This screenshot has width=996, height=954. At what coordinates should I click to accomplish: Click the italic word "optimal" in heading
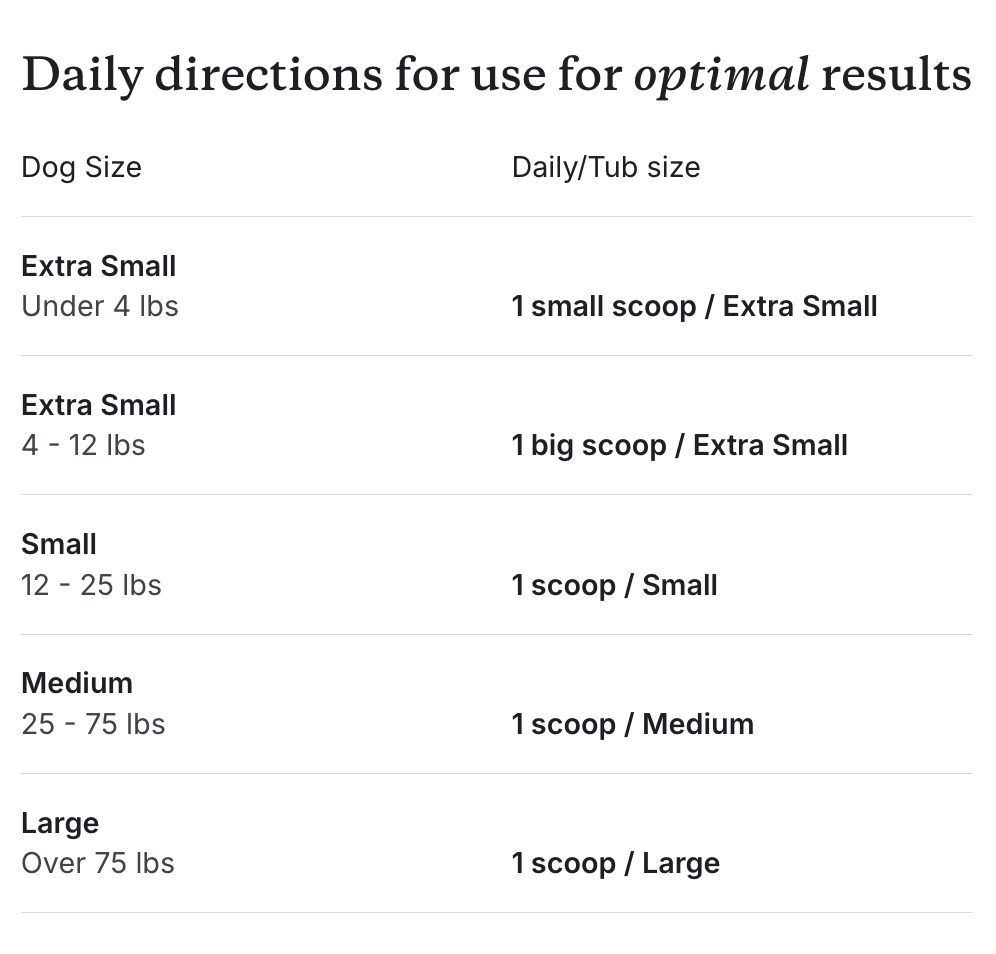point(721,76)
